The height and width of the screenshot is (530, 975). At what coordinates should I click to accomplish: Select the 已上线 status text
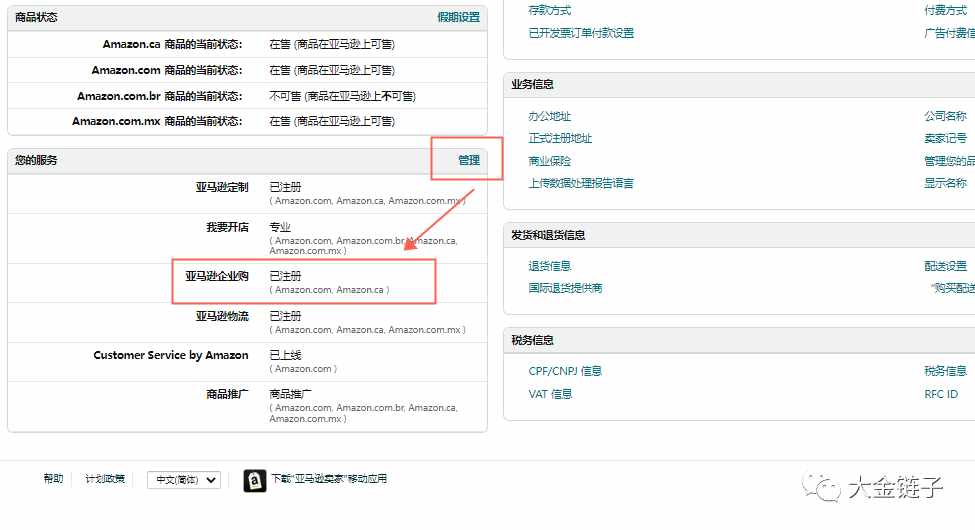point(285,355)
